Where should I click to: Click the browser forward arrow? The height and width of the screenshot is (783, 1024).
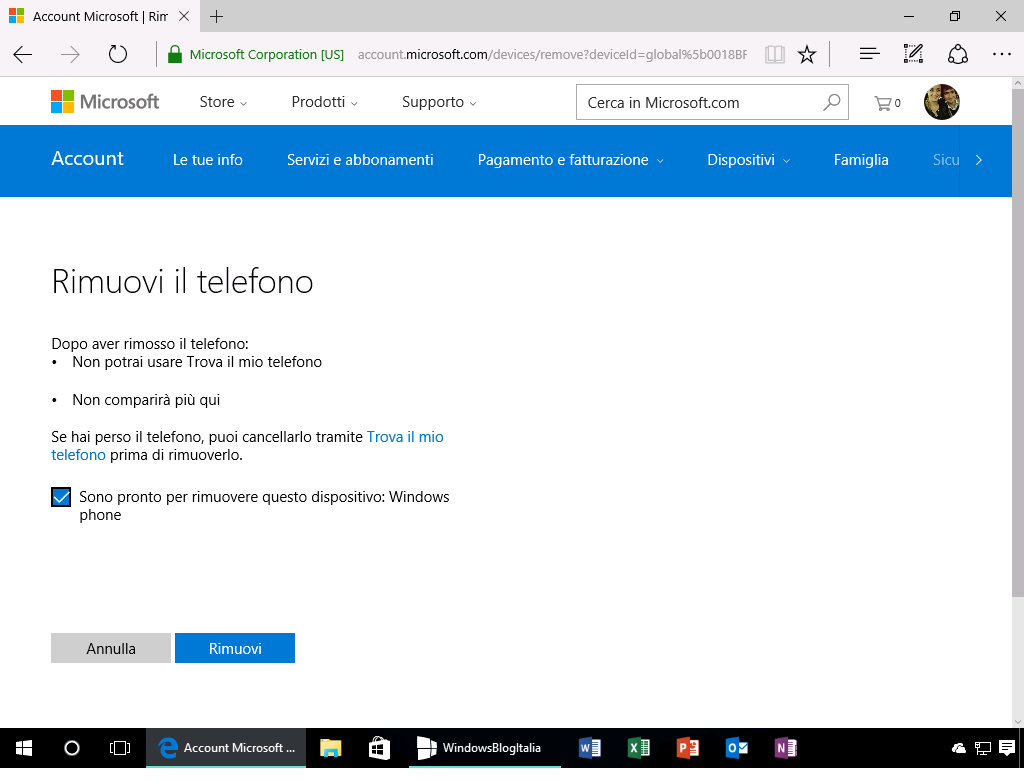70,54
